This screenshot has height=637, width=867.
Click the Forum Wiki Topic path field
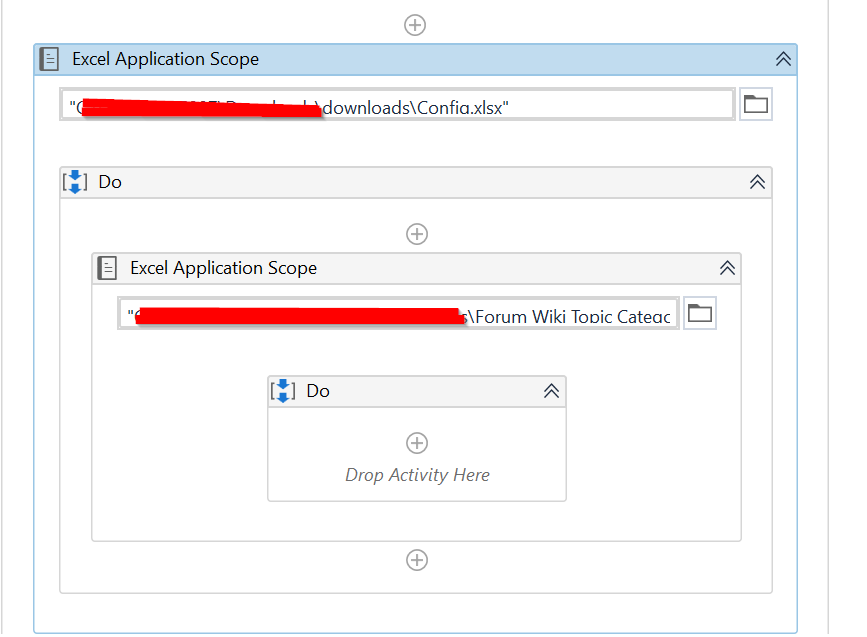(400, 312)
